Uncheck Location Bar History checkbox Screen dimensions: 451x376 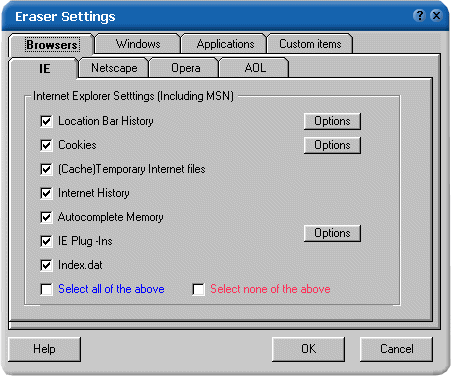(46, 121)
